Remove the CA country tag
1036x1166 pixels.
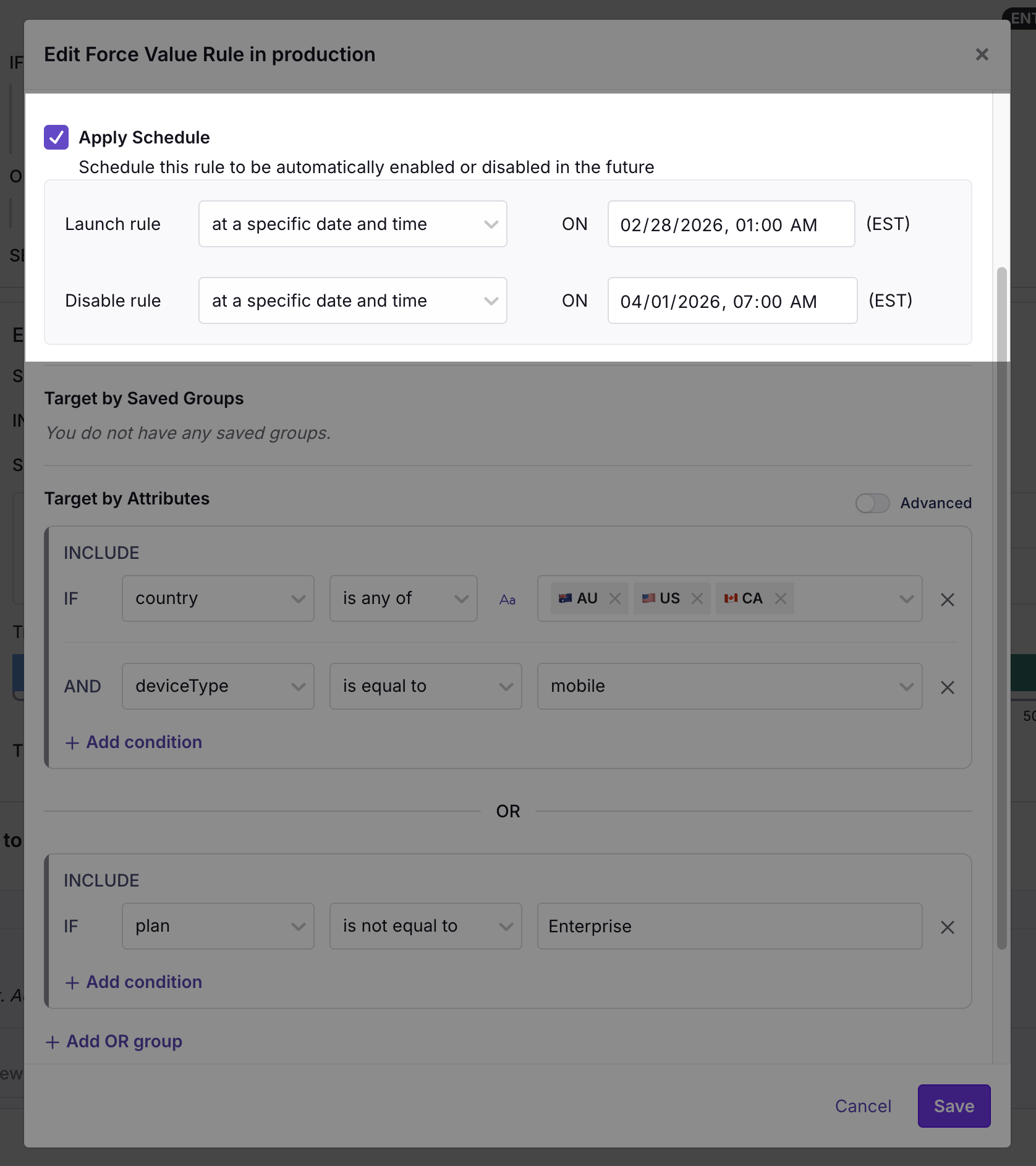point(781,598)
